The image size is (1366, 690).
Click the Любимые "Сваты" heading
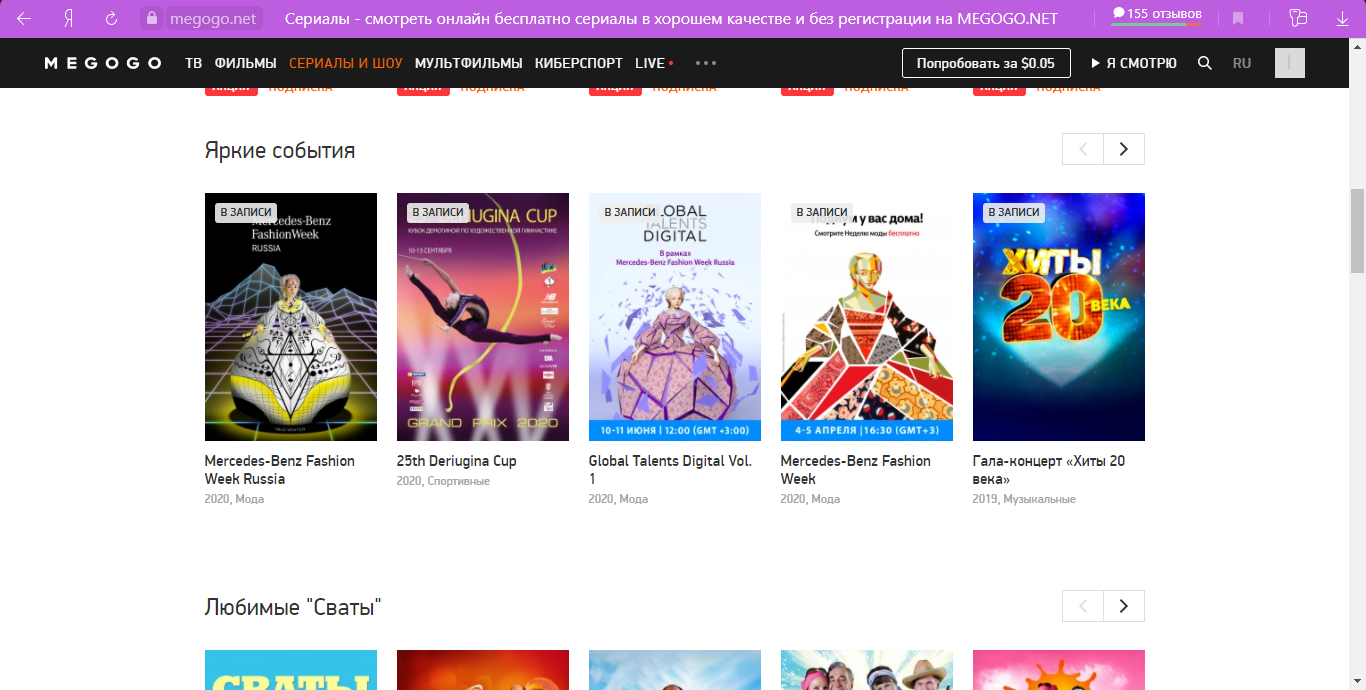point(293,607)
